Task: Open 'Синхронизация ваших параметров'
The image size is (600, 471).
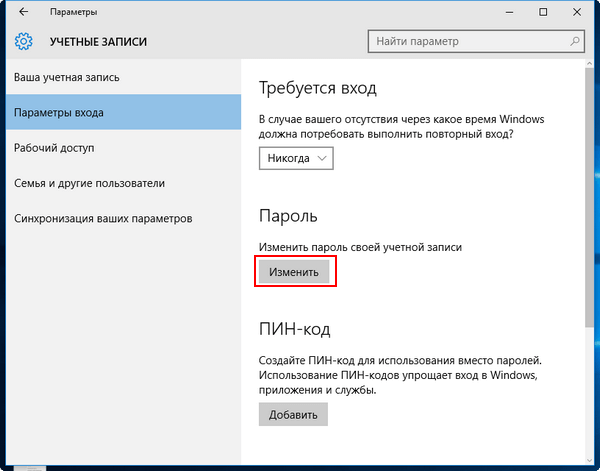Action: tap(123, 218)
